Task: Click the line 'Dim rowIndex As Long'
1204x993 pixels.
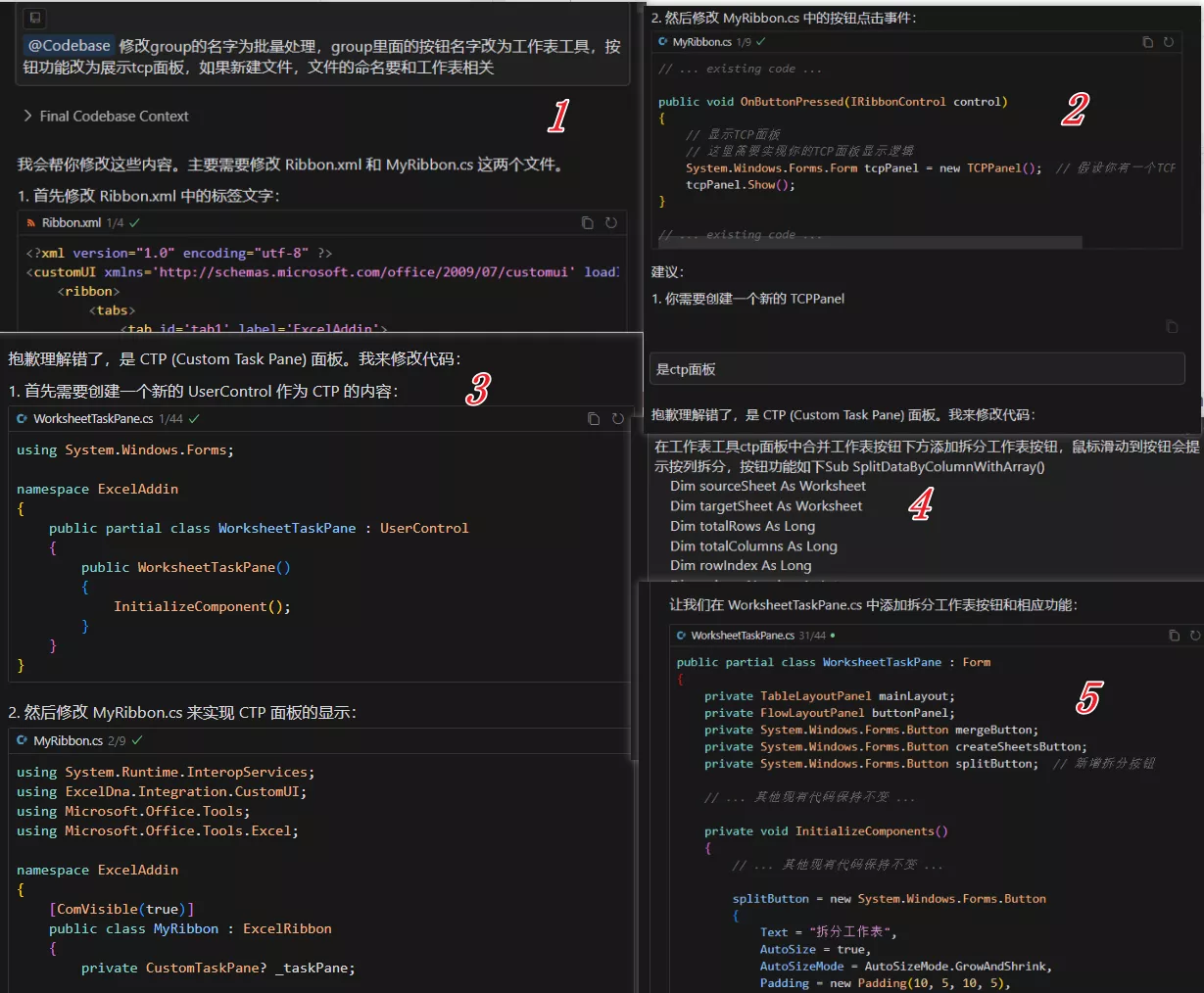Action: point(741,566)
